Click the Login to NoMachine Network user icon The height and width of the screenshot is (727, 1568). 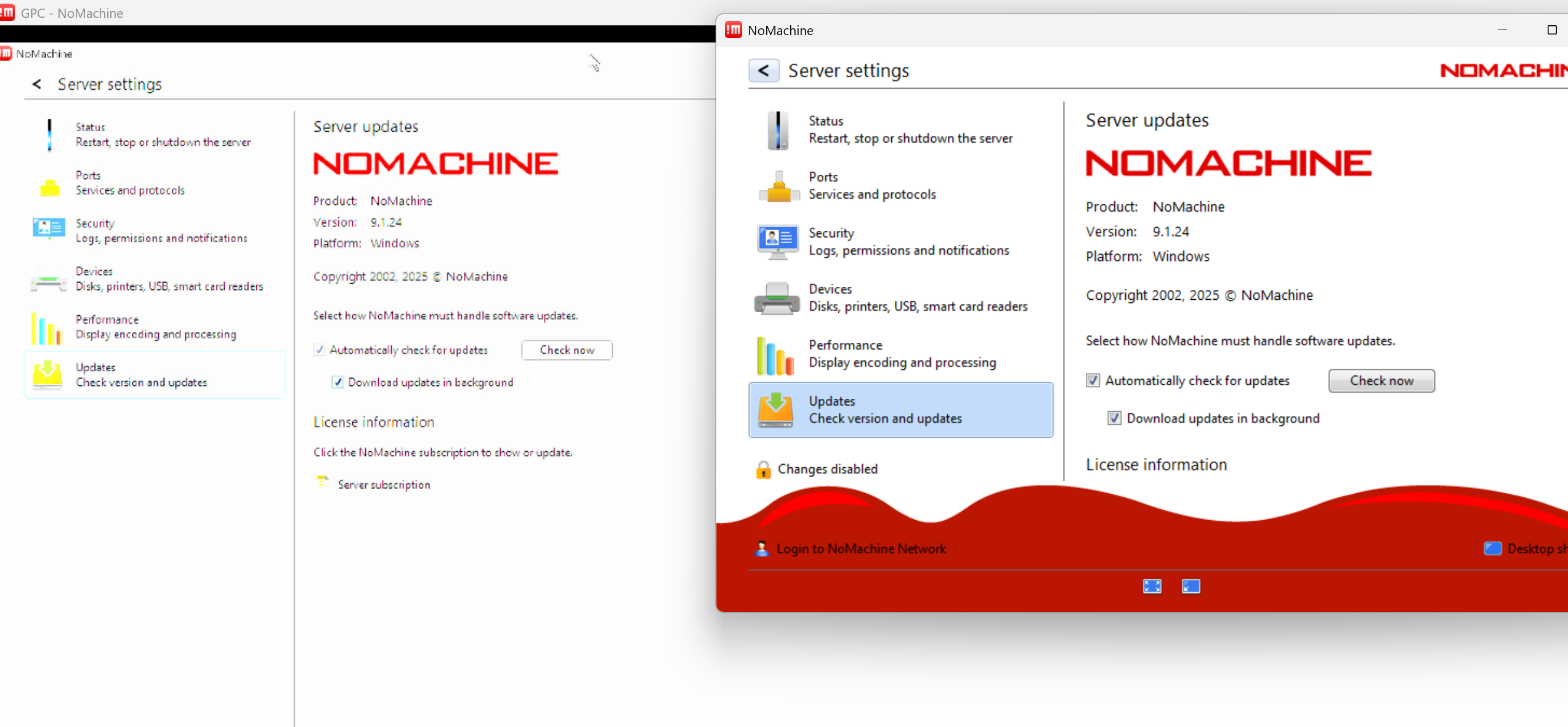coord(762,548)
